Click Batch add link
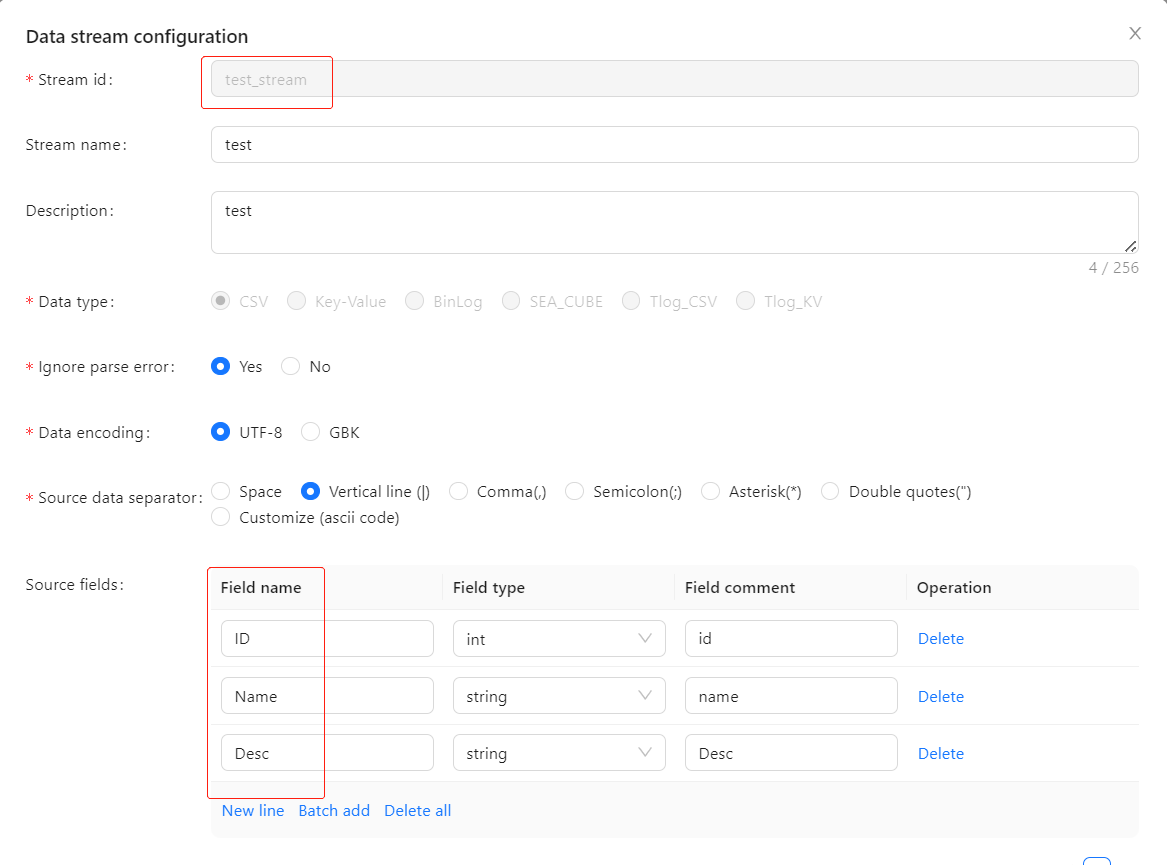 pyautogui.click(x=334, y=811)
